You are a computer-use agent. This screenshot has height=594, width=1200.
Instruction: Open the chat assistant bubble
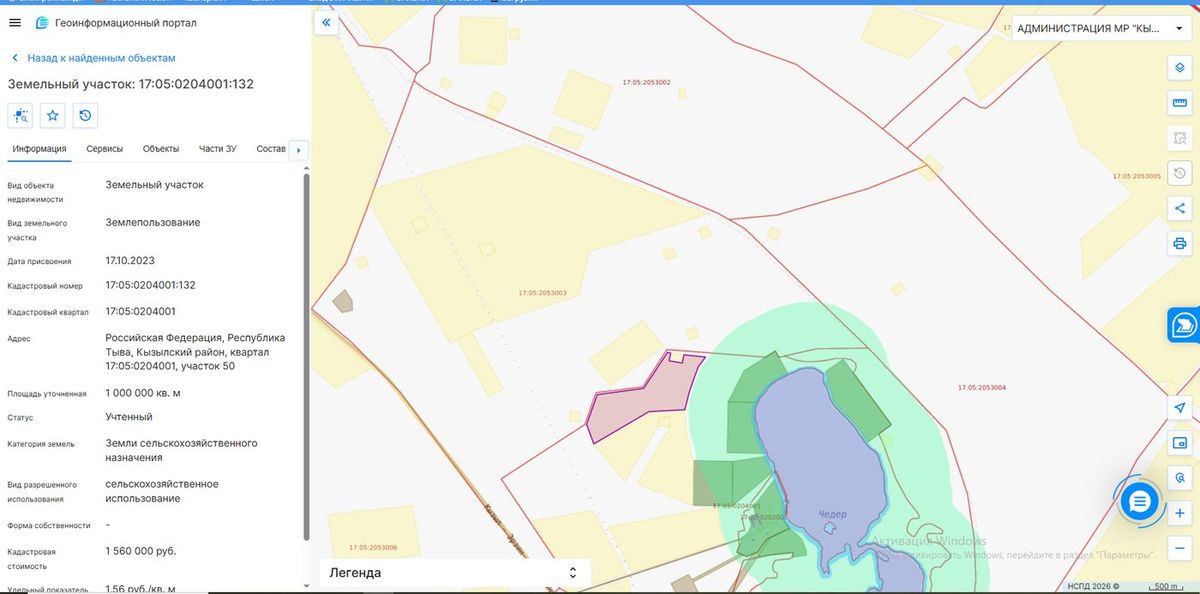pos(1139,501)
